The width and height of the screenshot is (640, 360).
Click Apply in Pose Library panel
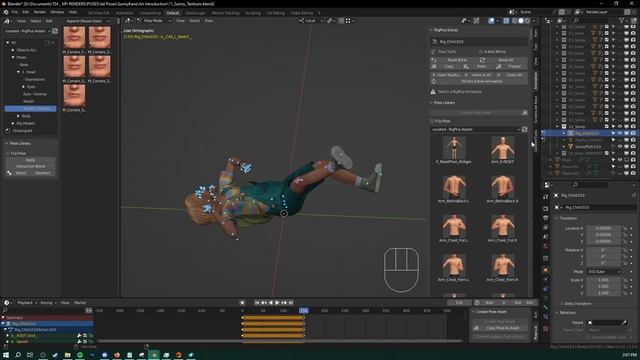31,160
